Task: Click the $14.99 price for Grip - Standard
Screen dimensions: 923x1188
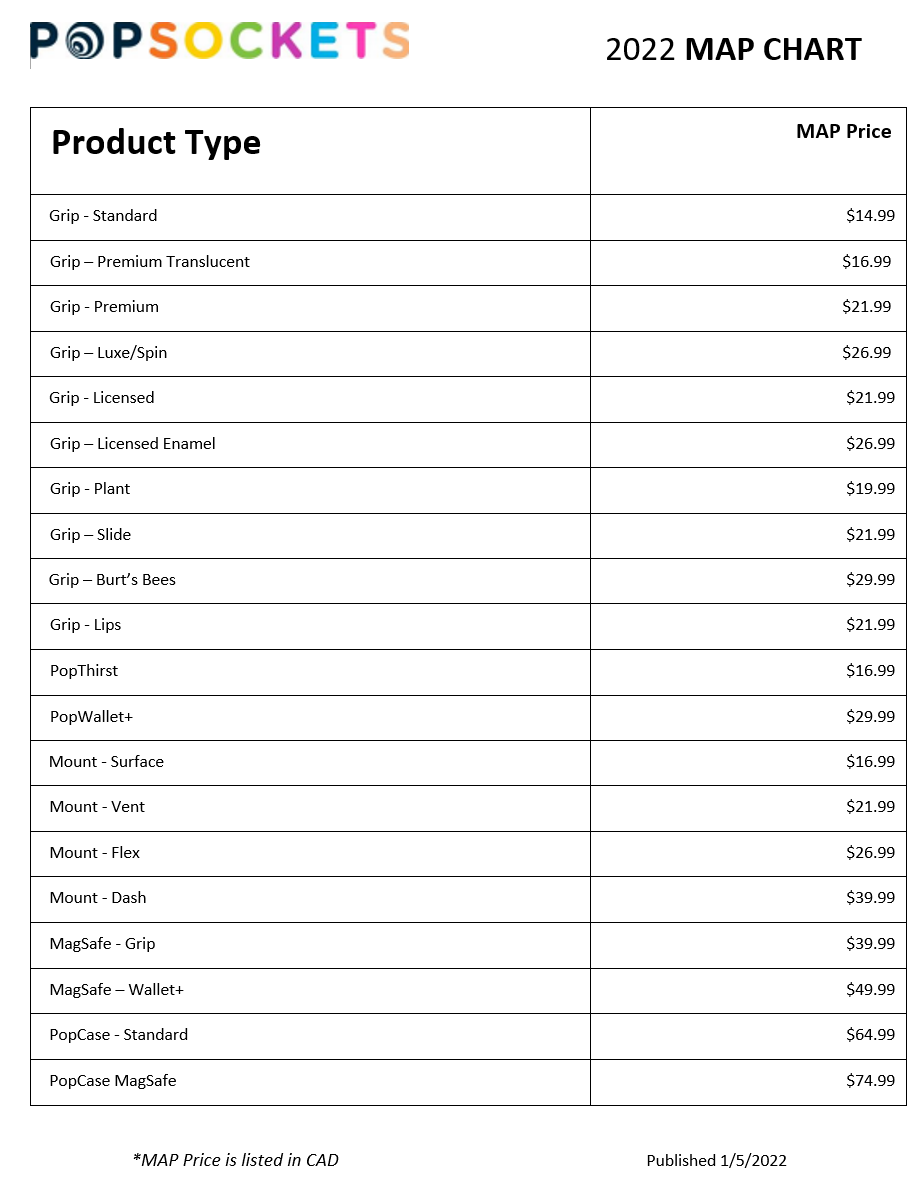Action: click(870, 216)
